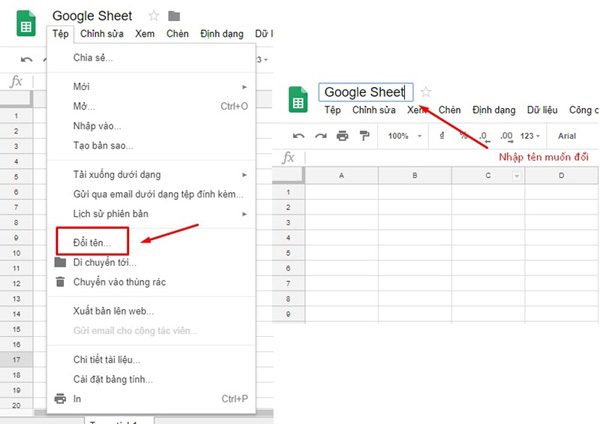Viewport: 600px width, 424px height.
Task: Choose Chia sẻ... from the menu
Action: point(152,58)
